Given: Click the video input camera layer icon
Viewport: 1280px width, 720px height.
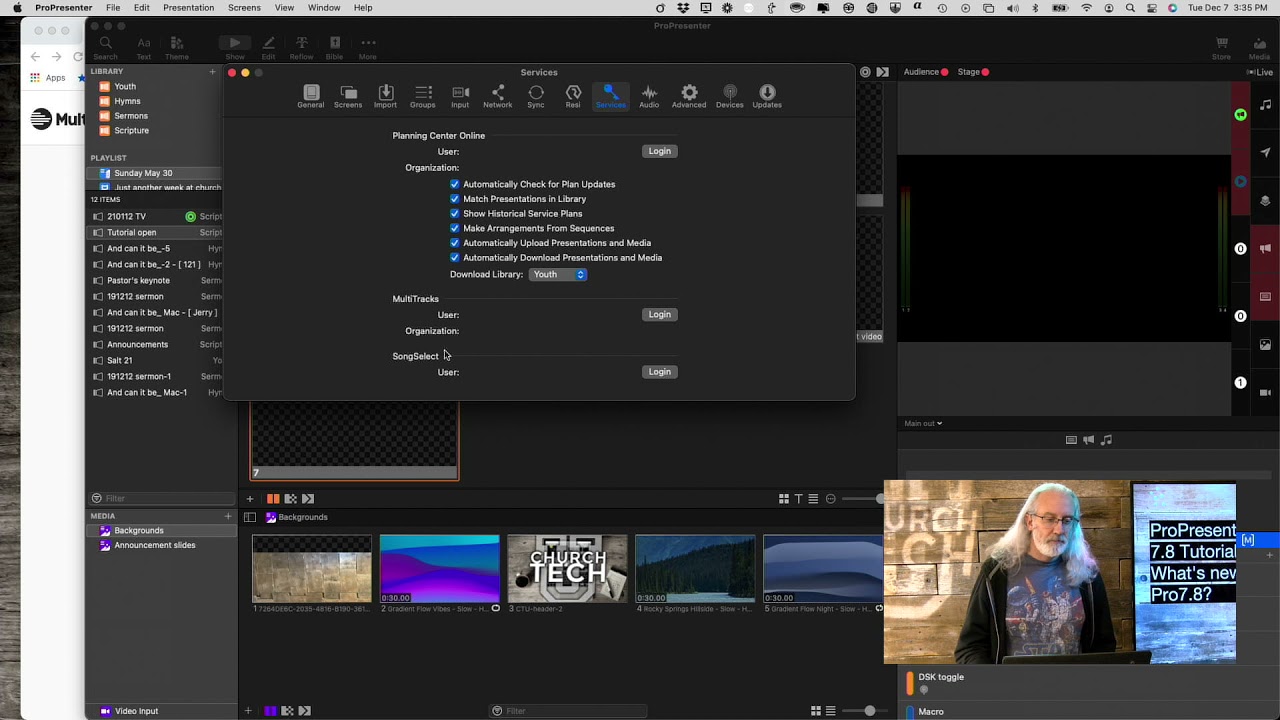Looking at the screenshot, I should 1266,392.
